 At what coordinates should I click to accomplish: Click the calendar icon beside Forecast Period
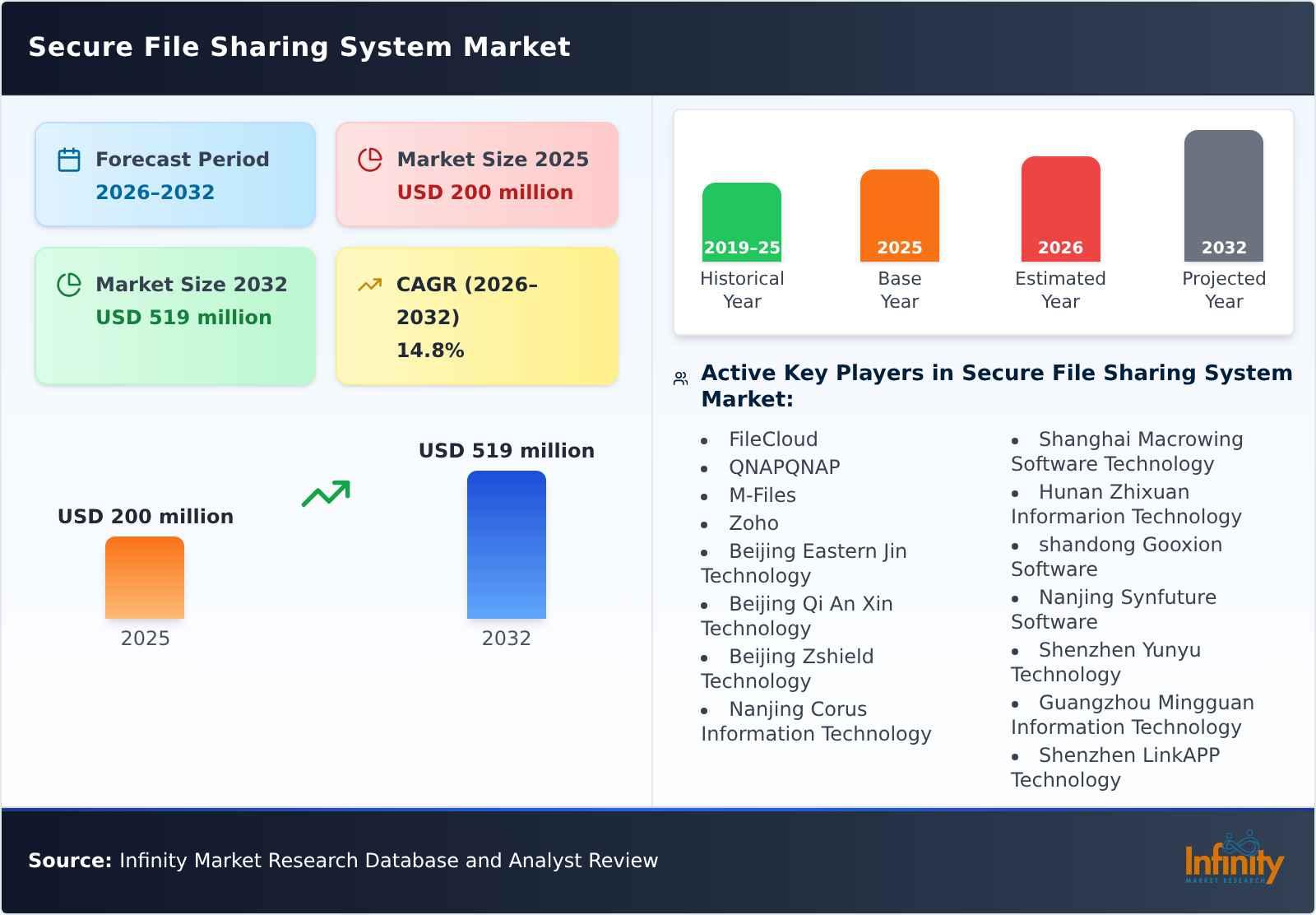pyautogui.click(x=69, y=160)
